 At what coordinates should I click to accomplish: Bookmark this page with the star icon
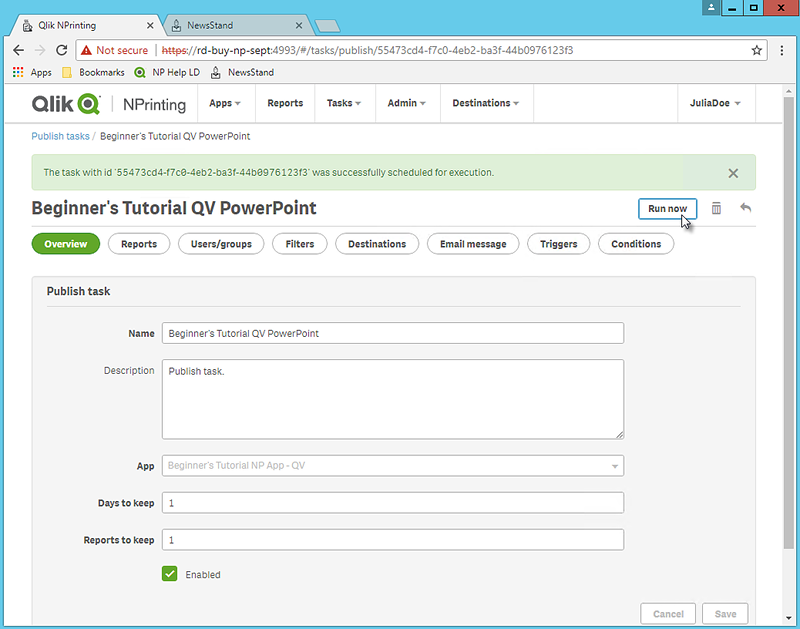(x=757, y=50)
